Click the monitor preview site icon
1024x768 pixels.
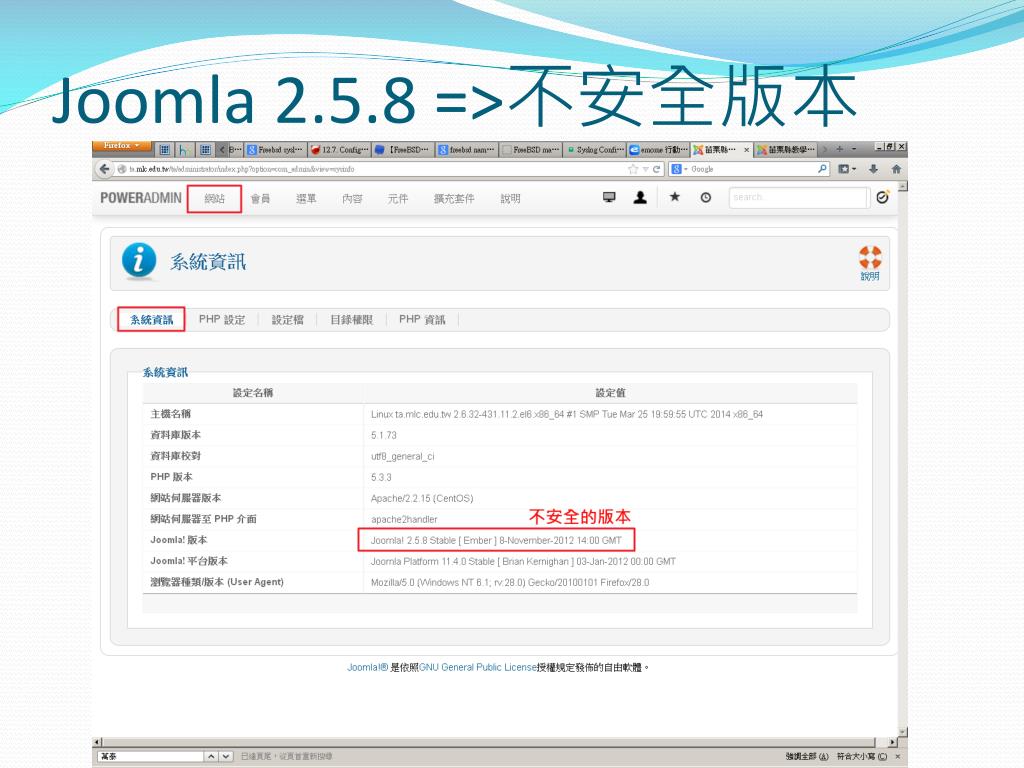tap(609, 197)
